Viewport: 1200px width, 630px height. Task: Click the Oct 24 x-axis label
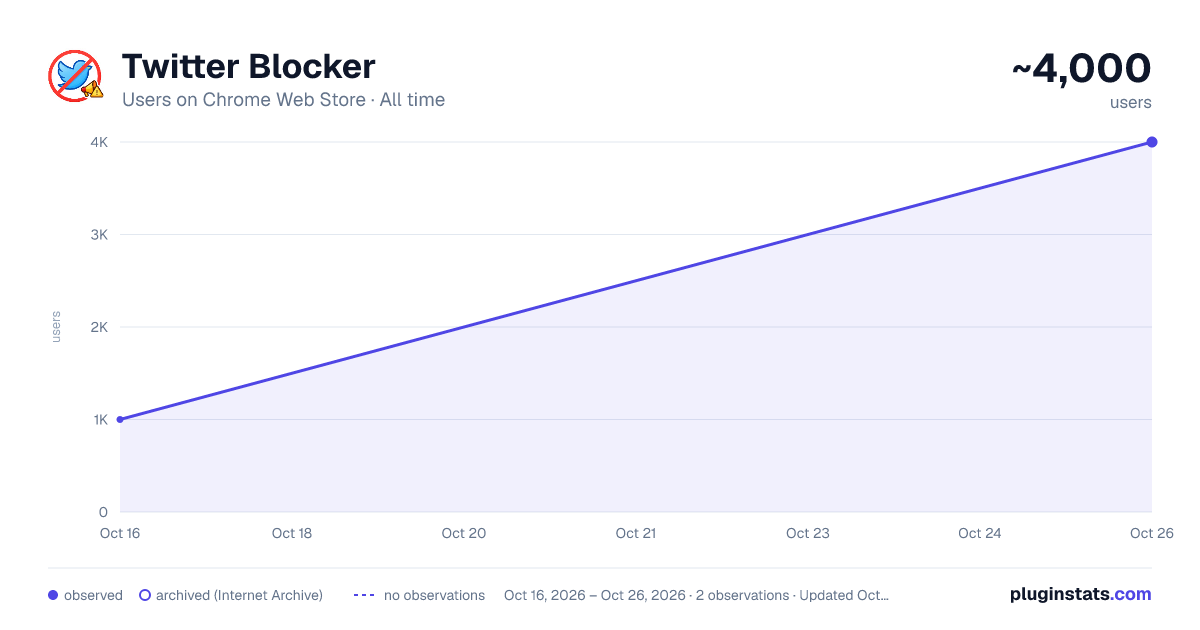click(x=980, y=533)
